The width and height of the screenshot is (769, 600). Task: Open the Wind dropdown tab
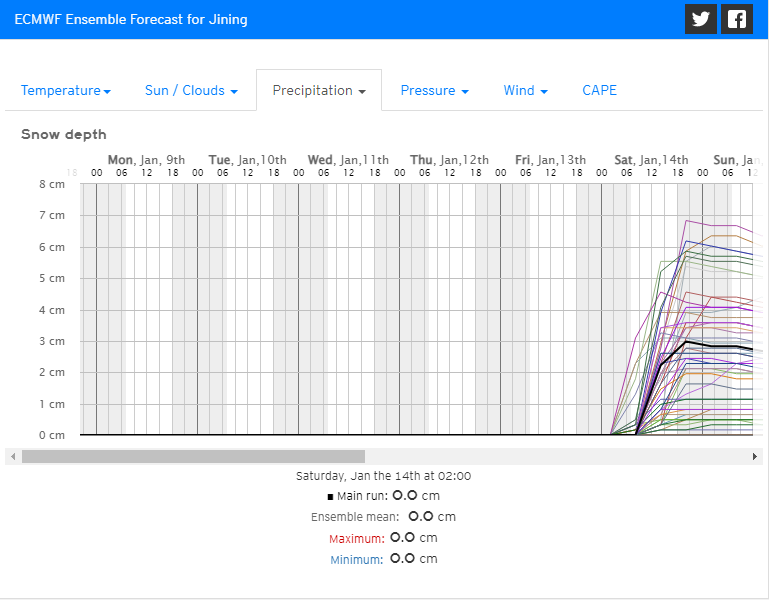(525, 90)
